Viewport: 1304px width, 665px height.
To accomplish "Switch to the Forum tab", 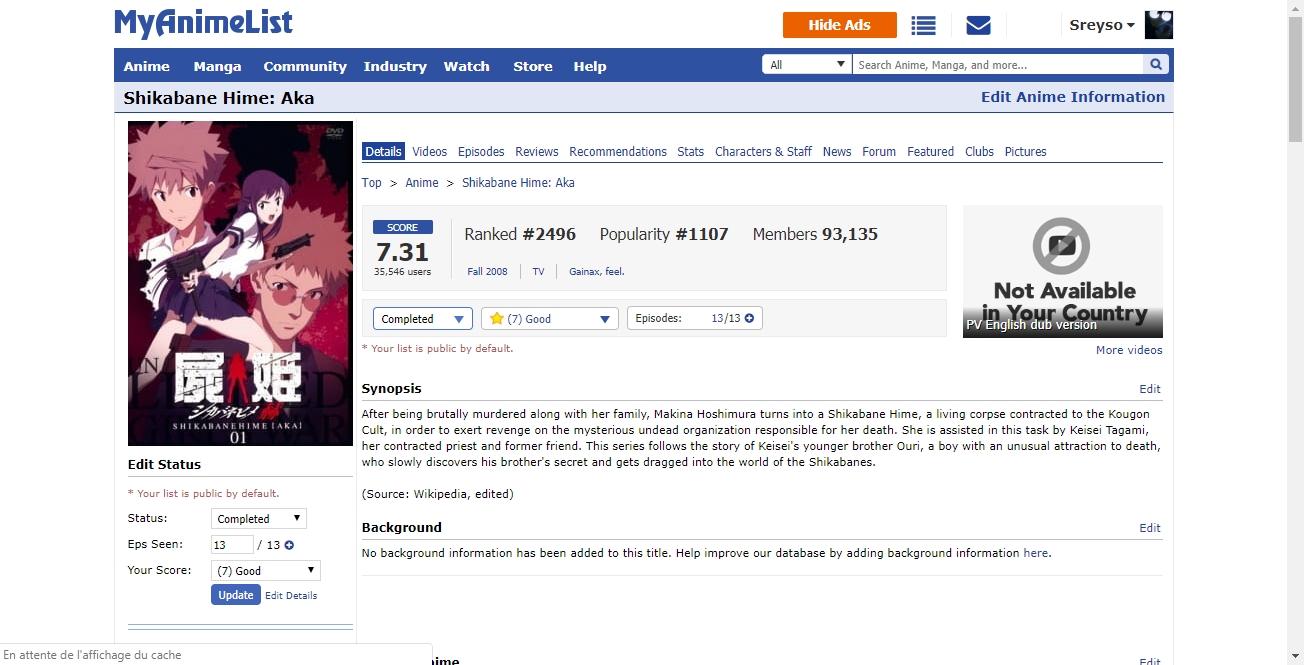I will [879, 152].
